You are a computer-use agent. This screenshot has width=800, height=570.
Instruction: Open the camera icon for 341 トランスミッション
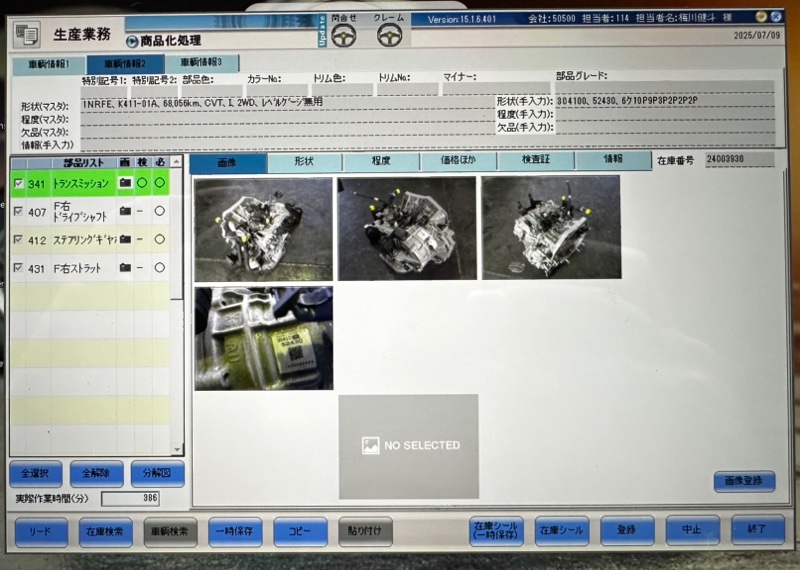click(125, 183)
